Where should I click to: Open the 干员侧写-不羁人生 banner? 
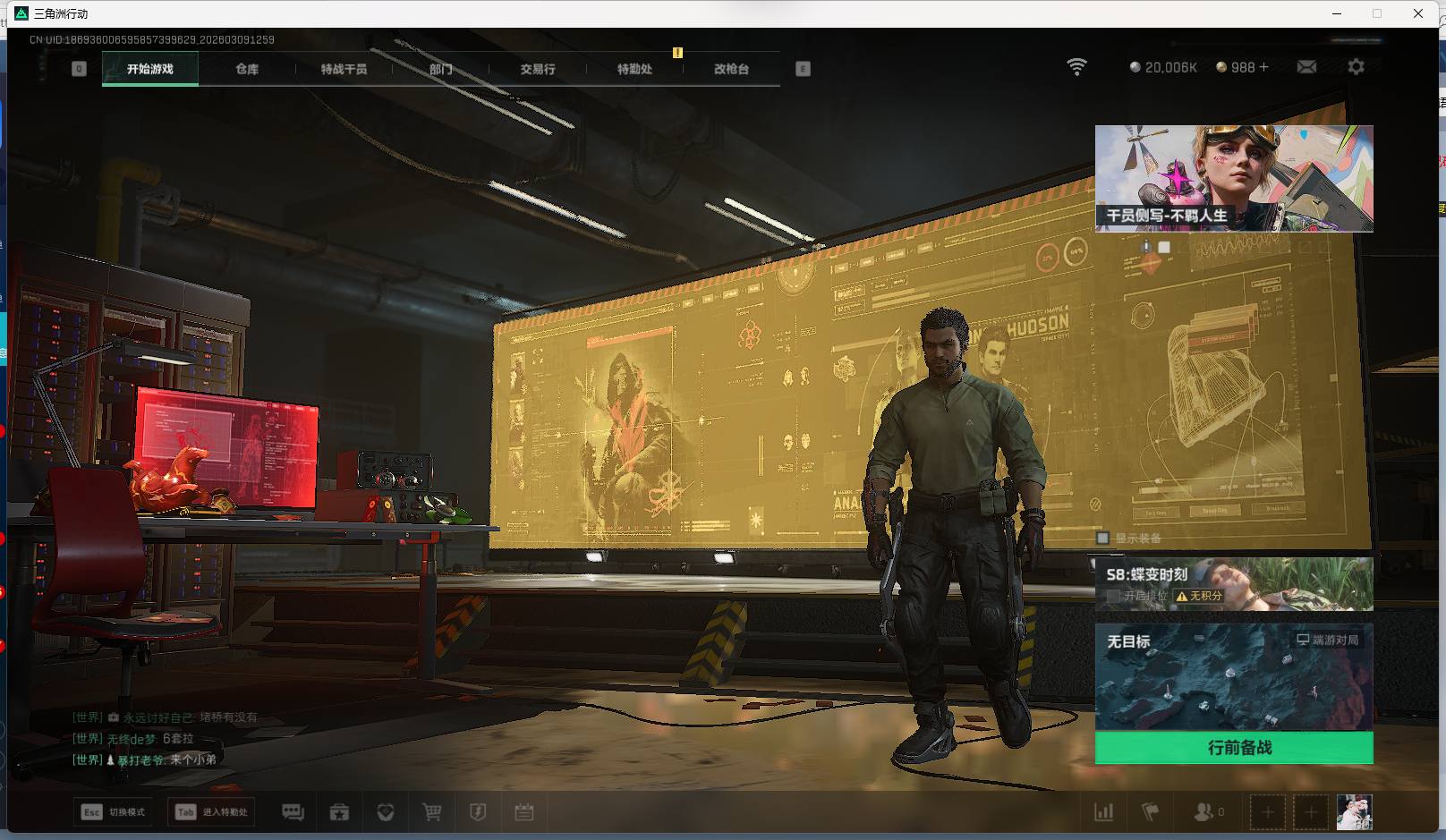[1234, 178]
